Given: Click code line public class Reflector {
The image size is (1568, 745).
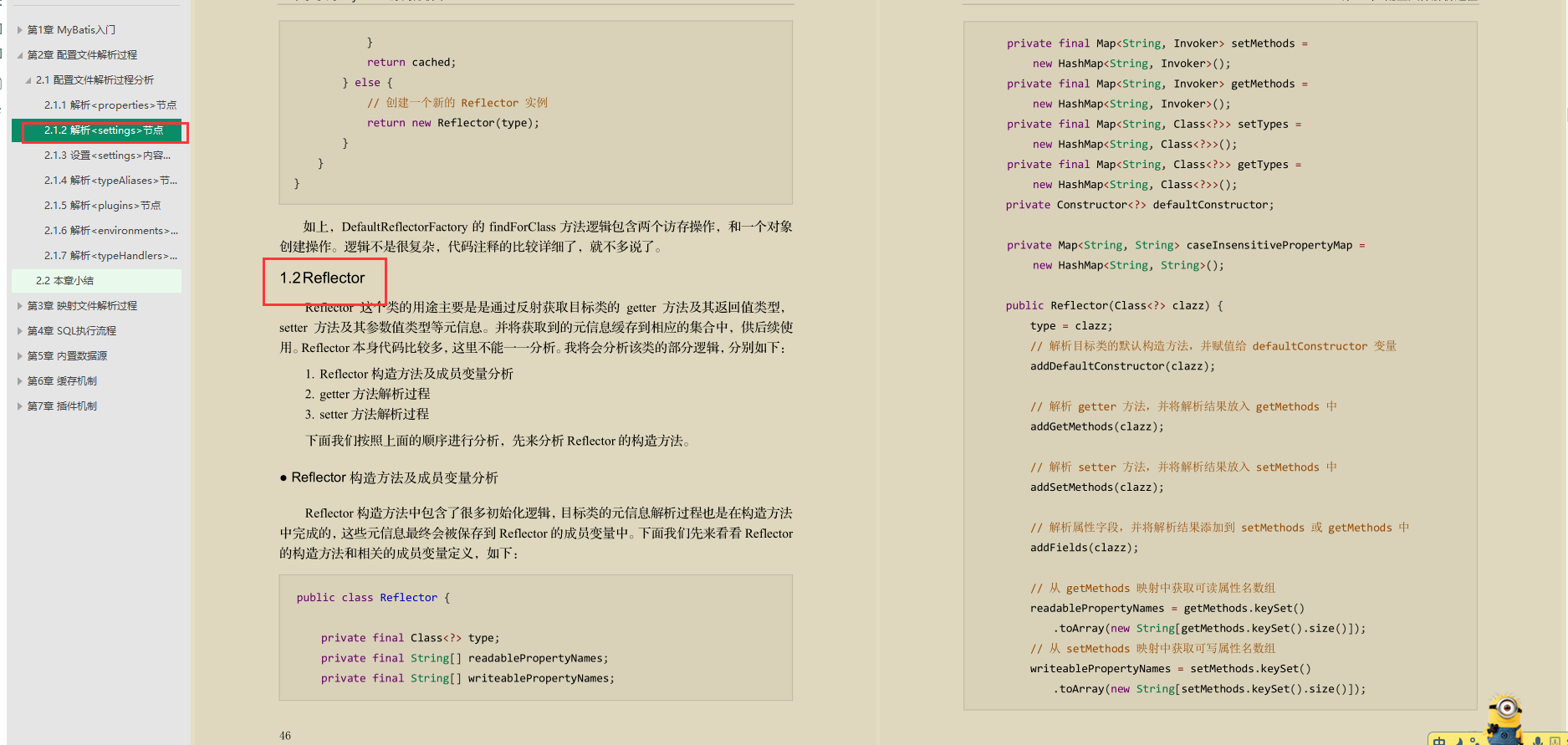Looking at the screenshot, I should point(373,598).
